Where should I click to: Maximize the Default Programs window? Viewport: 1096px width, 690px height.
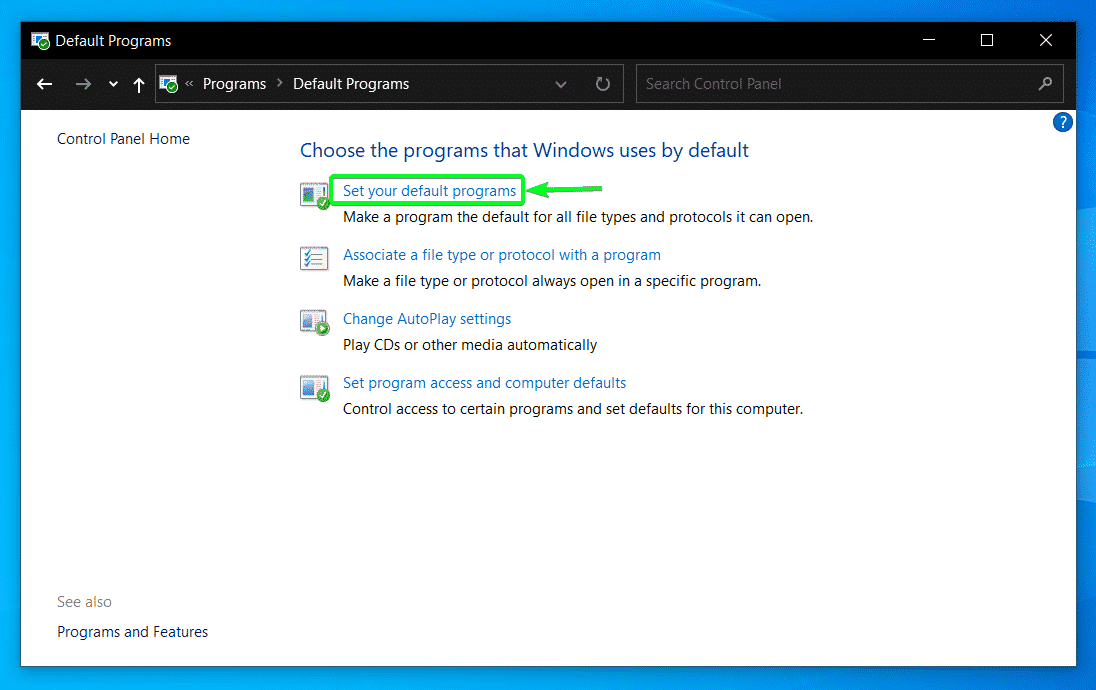point(987,40)
